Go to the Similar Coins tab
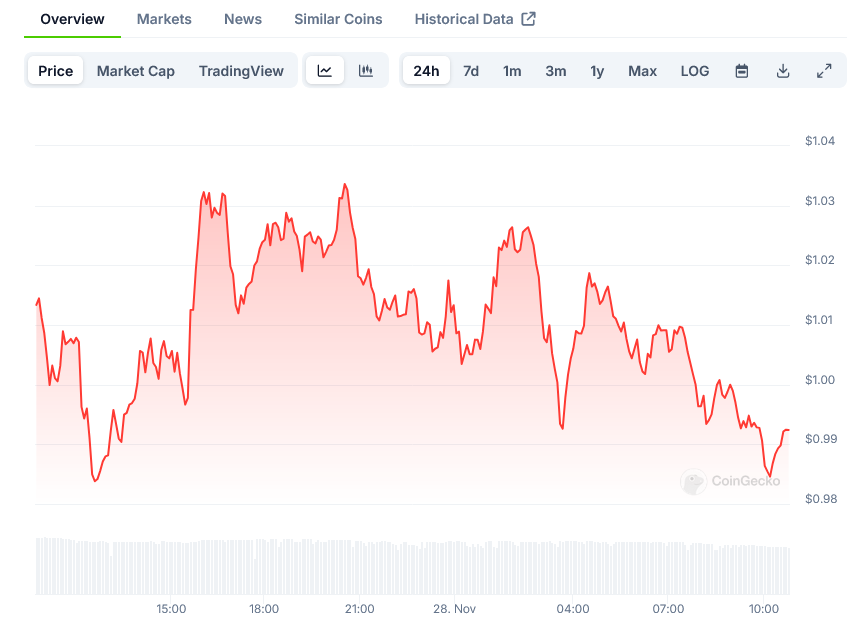 [x=338, y=19]
